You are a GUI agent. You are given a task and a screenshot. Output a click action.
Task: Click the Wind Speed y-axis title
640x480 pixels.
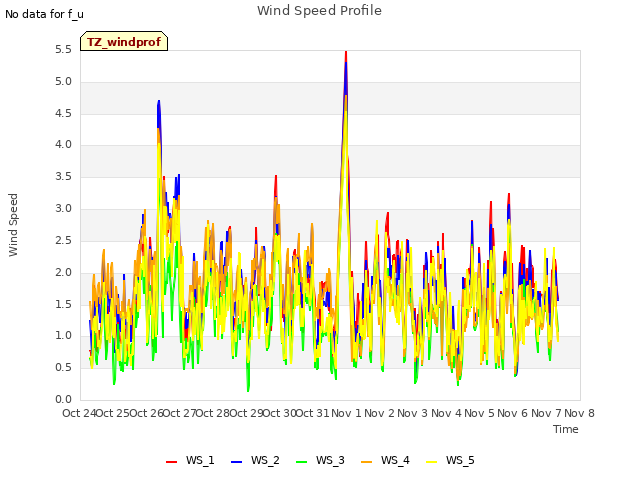pyautogui.click(x=13, y=225)
